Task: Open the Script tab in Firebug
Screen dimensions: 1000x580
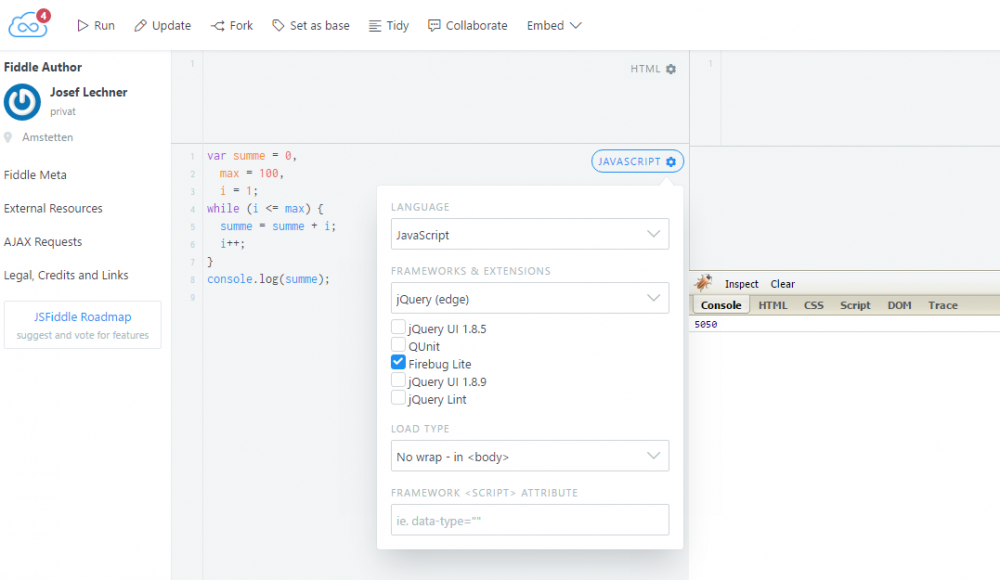Action: (855, 305)
